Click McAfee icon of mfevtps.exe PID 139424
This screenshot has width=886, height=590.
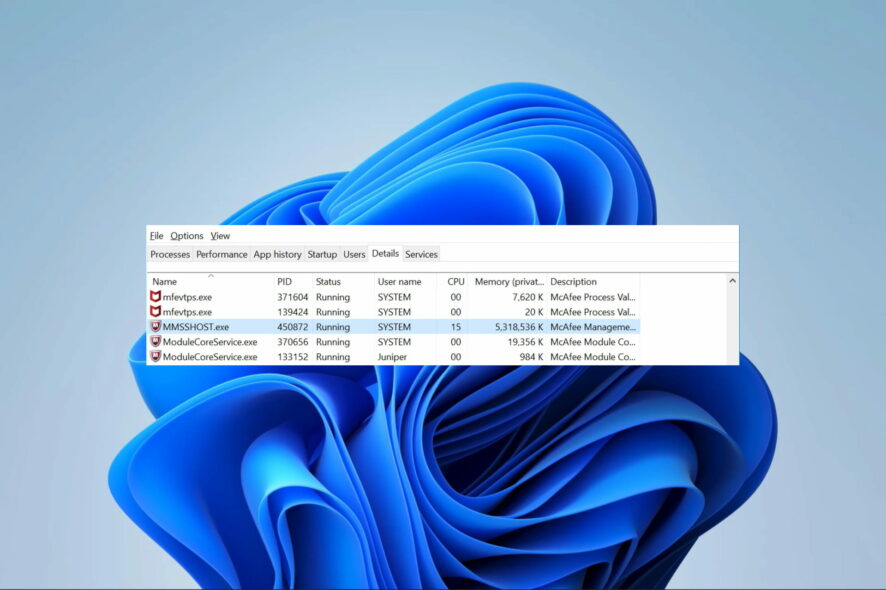tap(155, 311)
